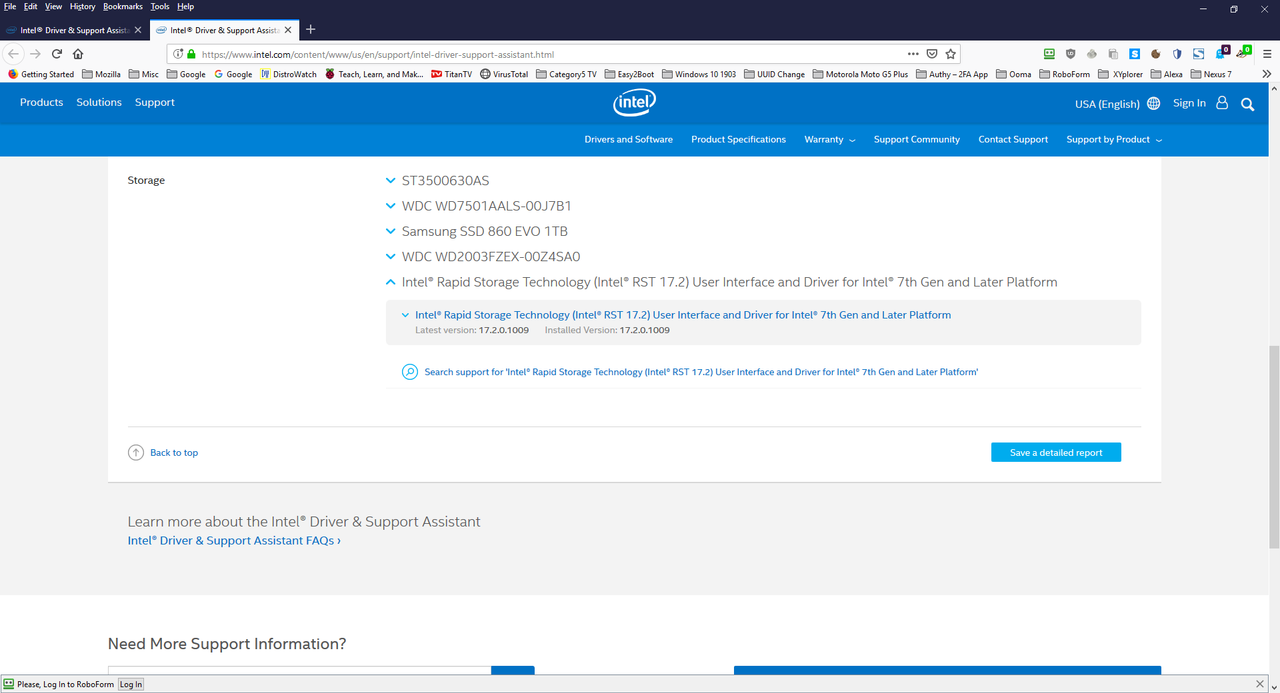
Task: Click the page vertical scrollbar
Action: 1274,447
